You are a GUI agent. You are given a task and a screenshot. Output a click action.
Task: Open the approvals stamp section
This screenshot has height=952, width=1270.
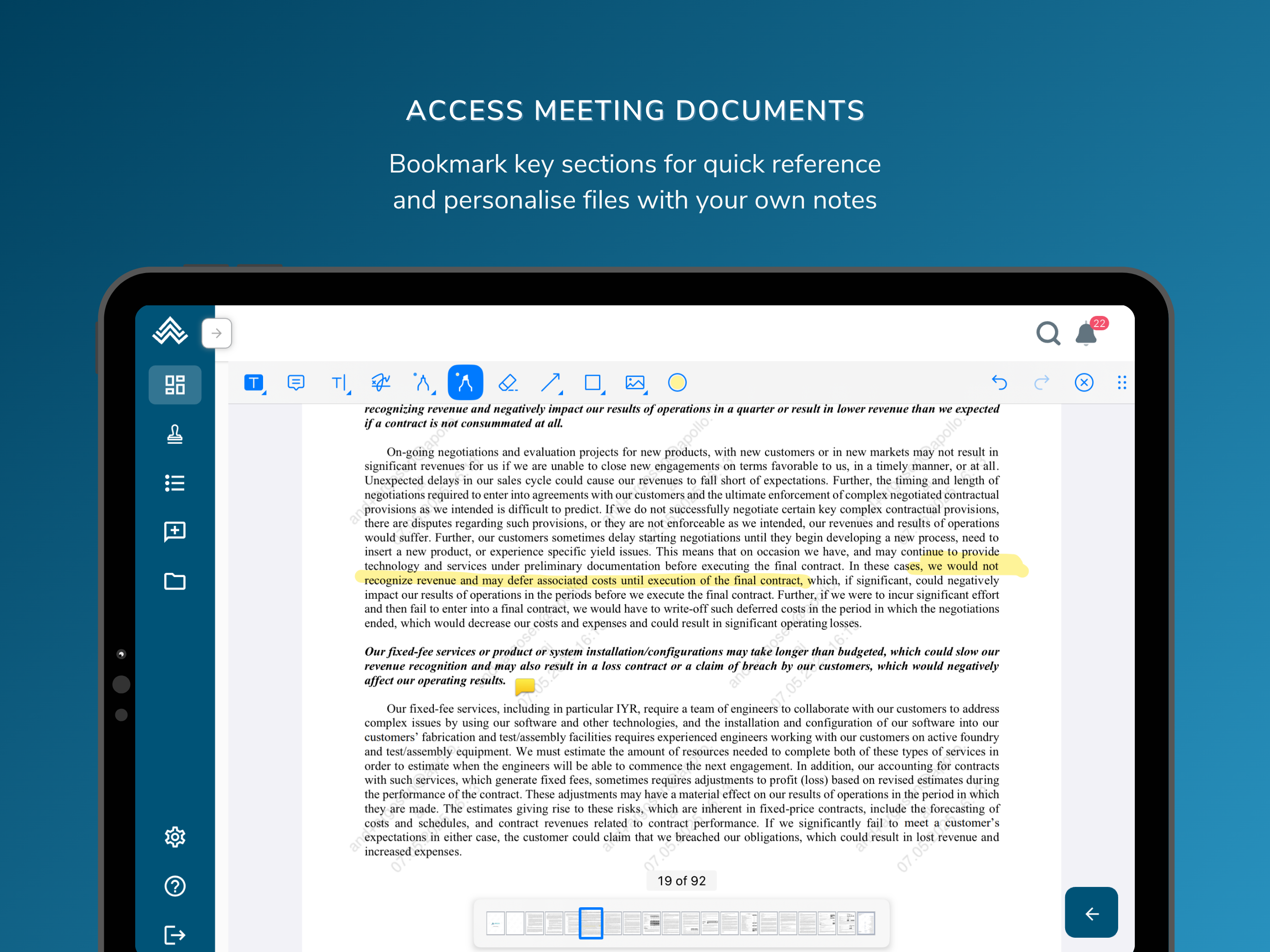[174, 434]
